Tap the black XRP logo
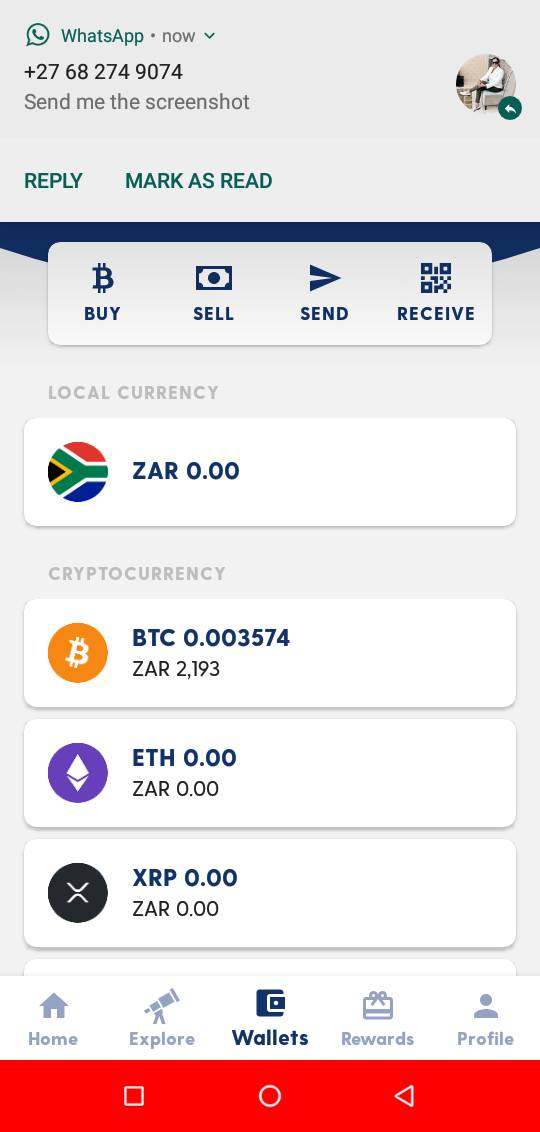Image resolution: width=540 pixels, height=1132 pixels. 78,892
